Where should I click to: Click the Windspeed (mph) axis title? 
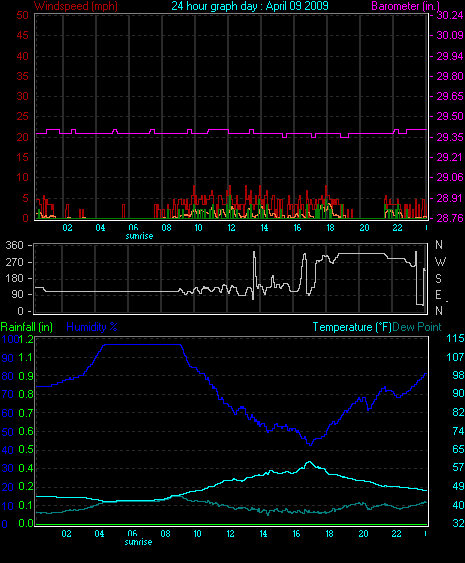click(76, 6)
